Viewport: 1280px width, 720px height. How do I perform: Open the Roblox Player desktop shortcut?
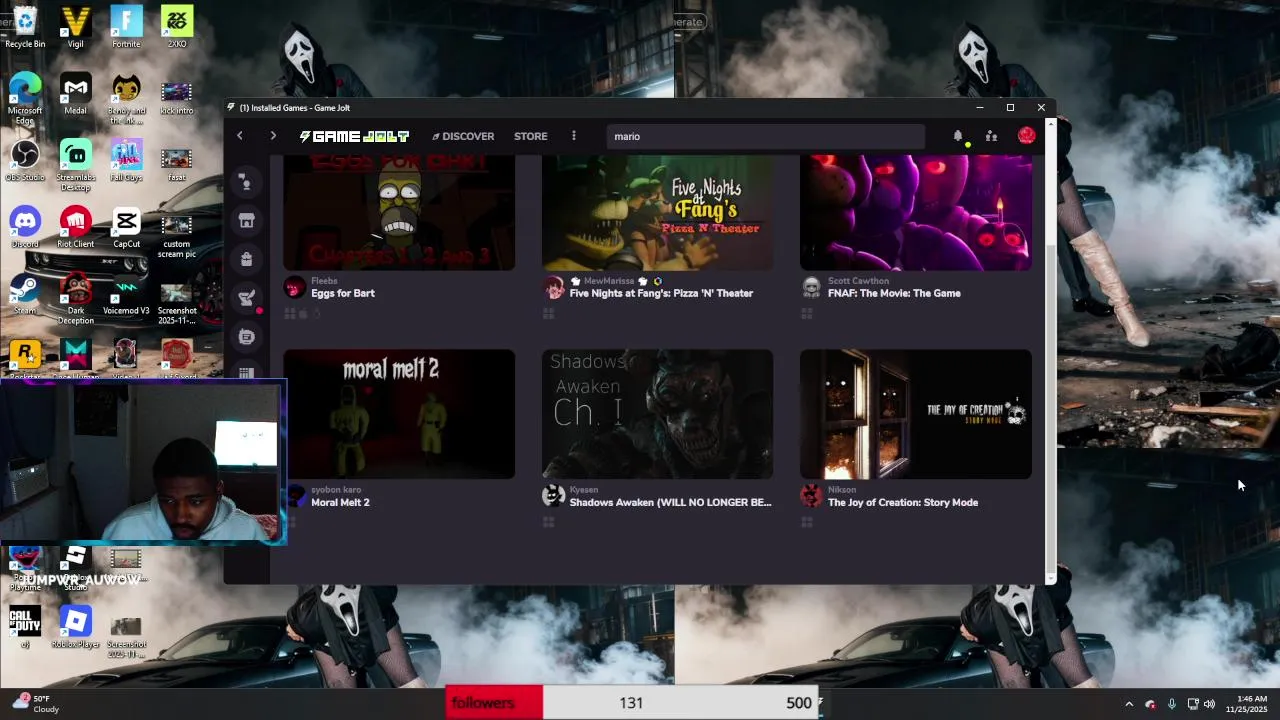(x=75, y=628)
